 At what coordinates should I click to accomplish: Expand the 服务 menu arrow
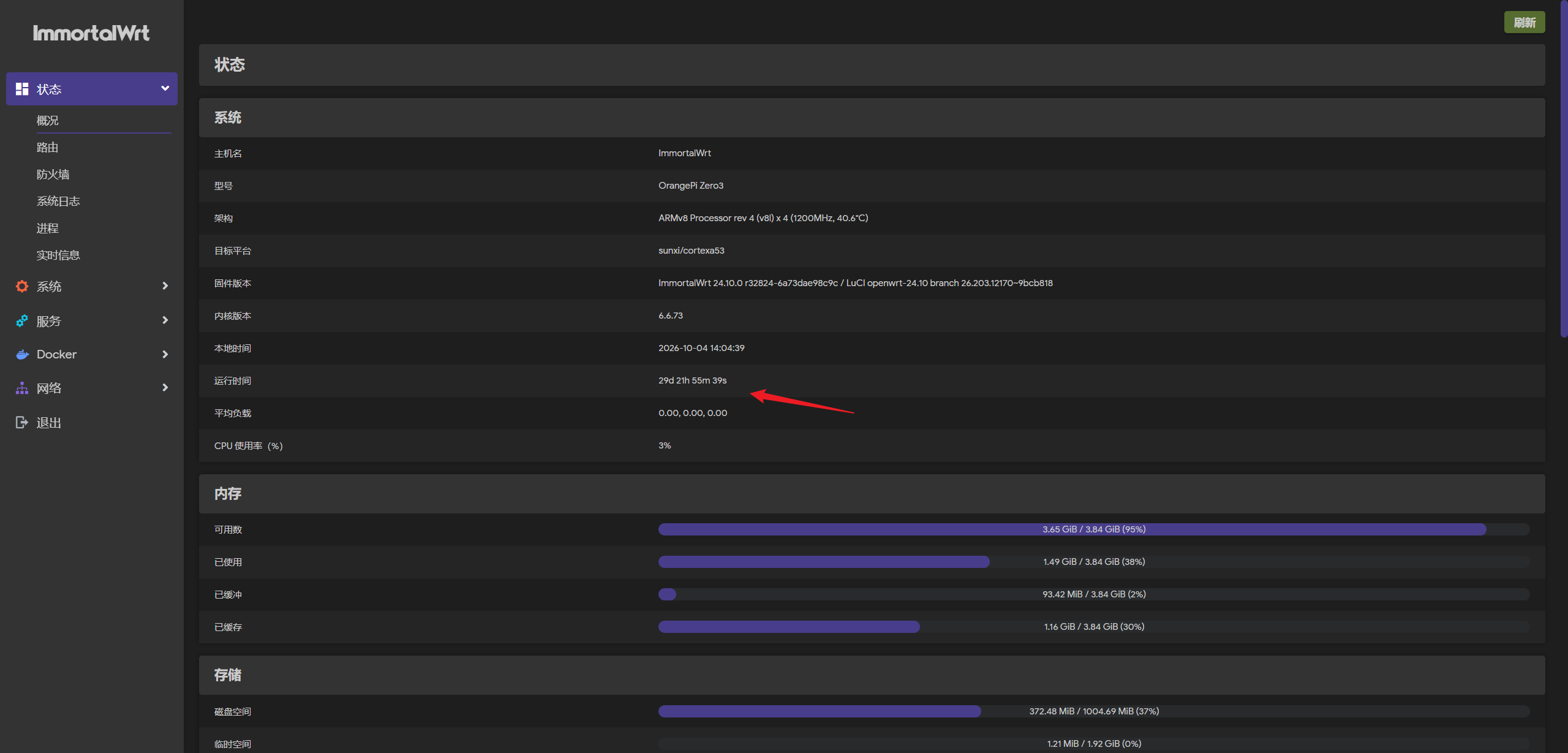[165, 320]
